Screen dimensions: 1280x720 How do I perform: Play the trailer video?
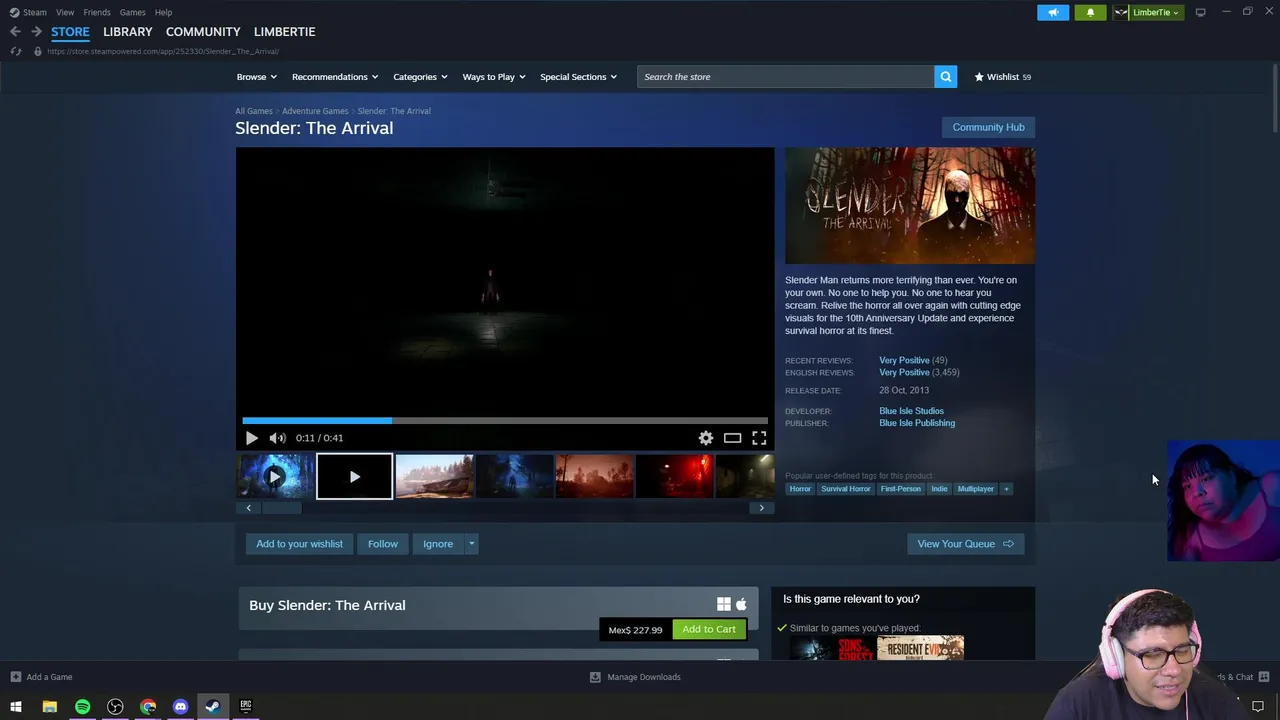pos(251,438)
